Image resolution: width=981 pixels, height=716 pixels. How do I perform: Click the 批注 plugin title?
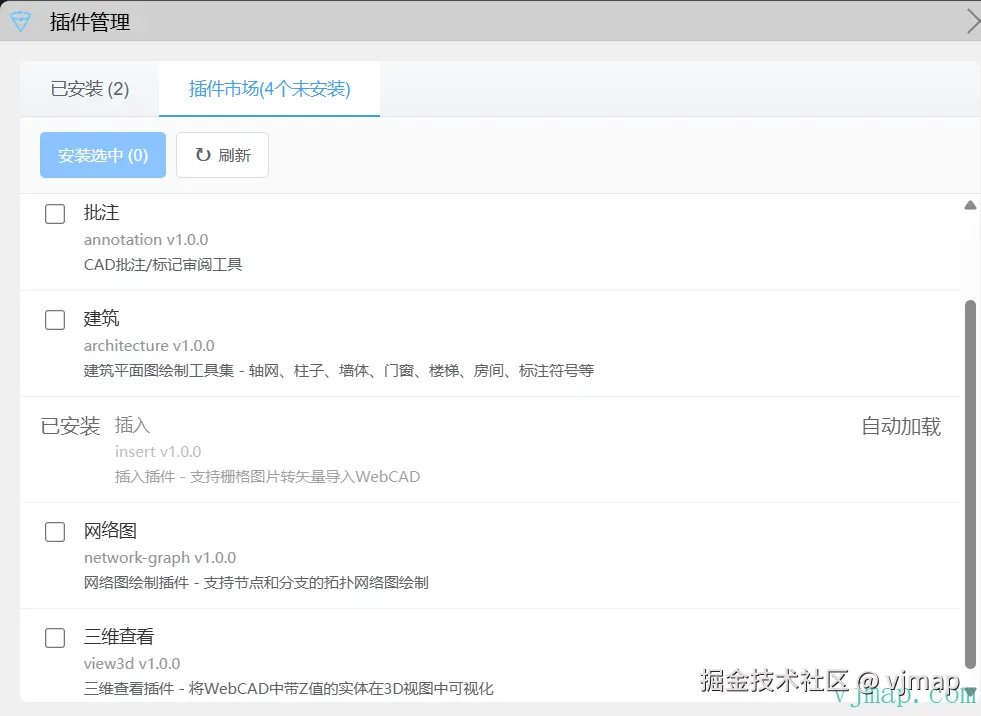click(x=102, y=213)
